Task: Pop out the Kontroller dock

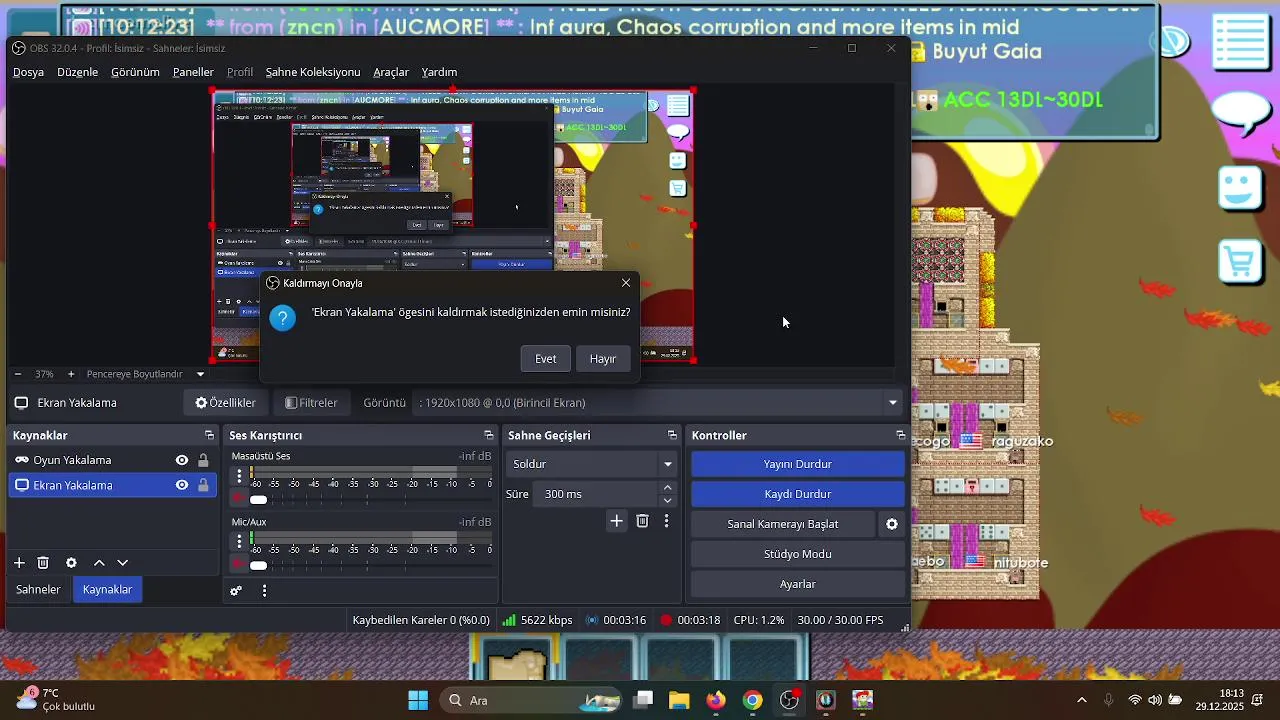Action: (900, 435)
